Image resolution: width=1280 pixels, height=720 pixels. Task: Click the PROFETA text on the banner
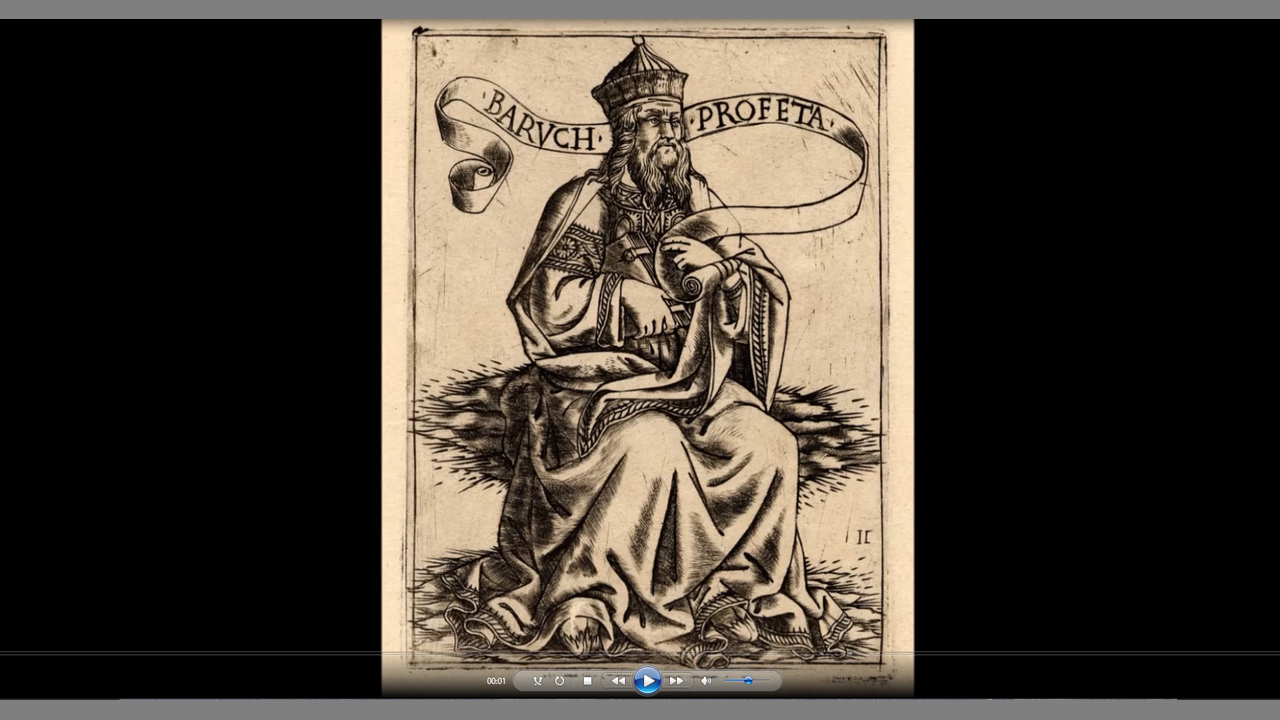[761, 114]
